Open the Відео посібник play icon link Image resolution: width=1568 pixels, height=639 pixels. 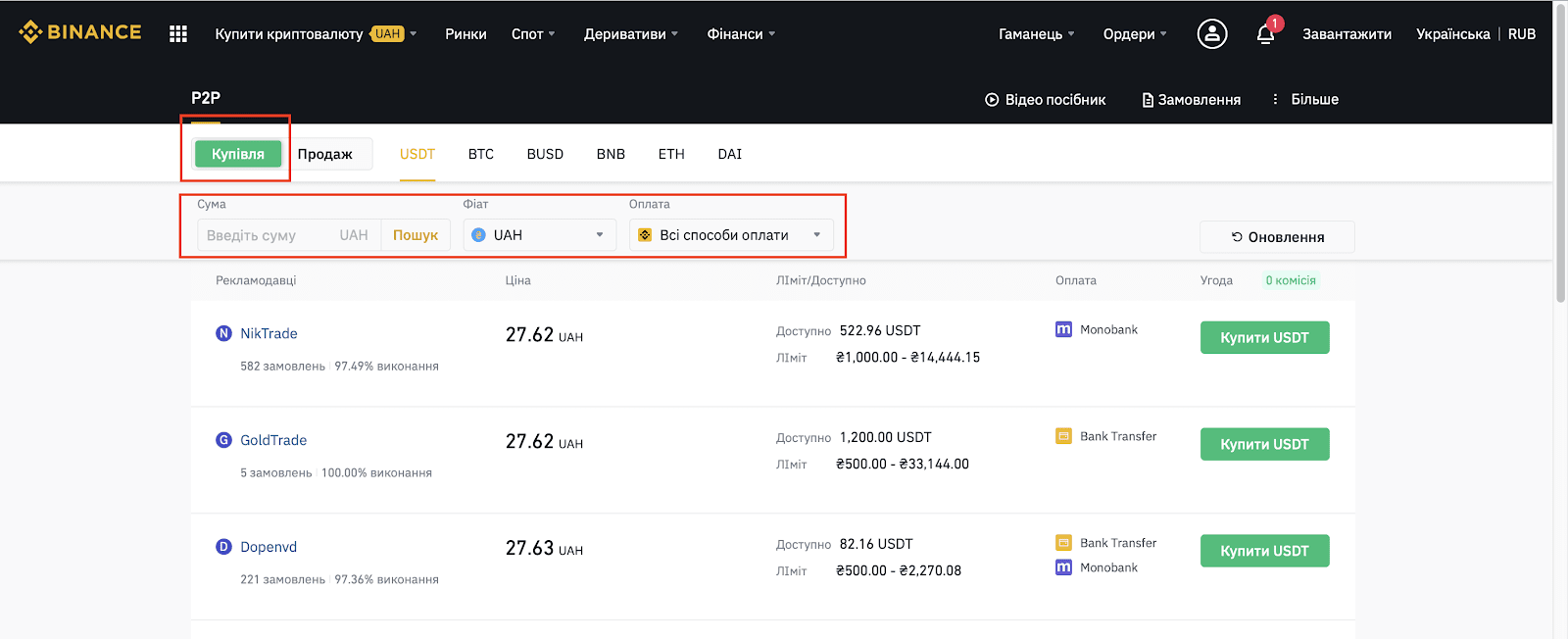tap(992, 100)
